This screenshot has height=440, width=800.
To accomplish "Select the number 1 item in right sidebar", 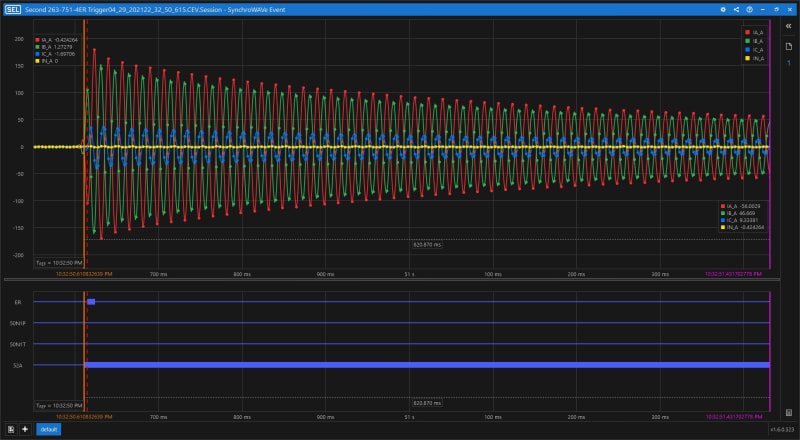I will coord(788,63).
